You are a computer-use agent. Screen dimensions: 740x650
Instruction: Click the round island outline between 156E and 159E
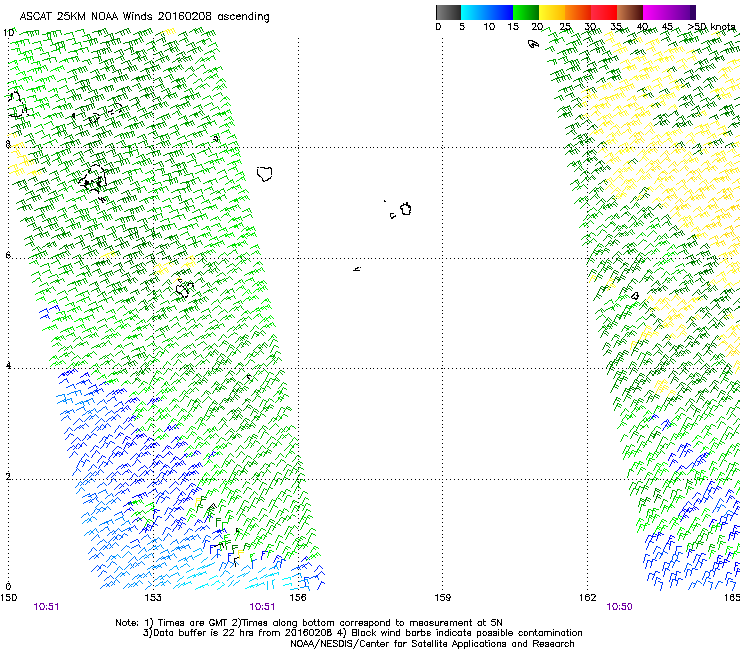(x=406, y=209)
